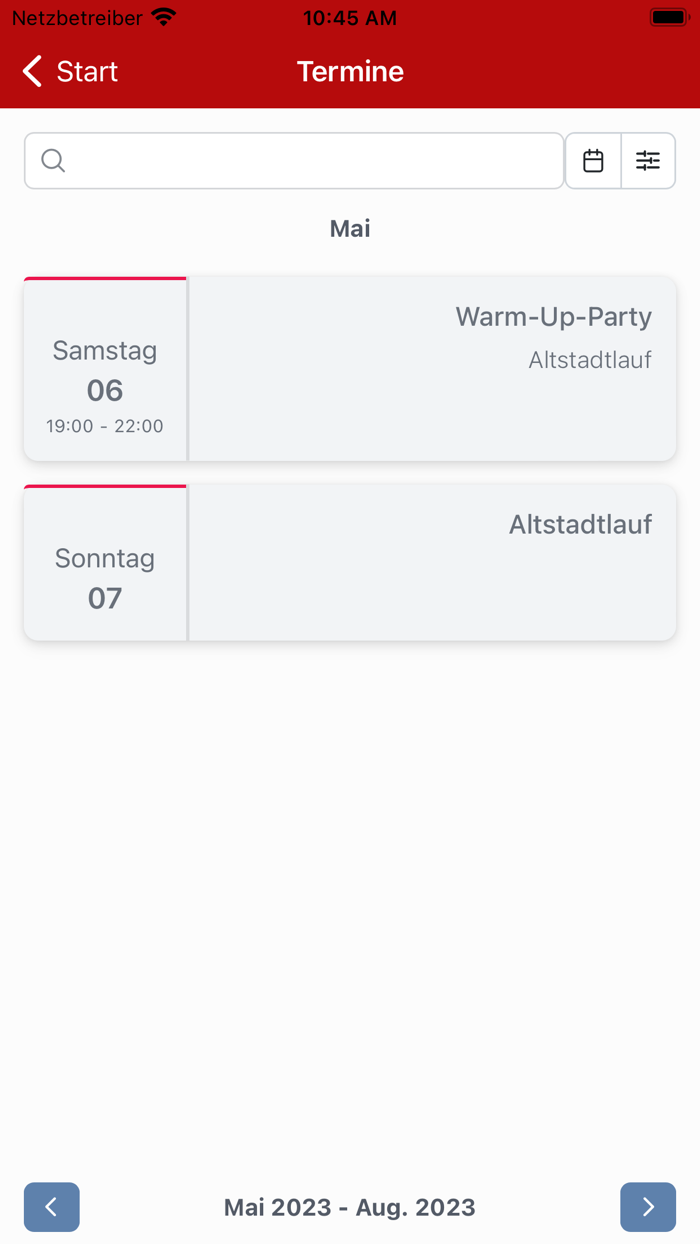The height and width of the screenshot is (1244, 700).
Task: Tap the Altstadtlauf subtitle under Warm-Up-Party
Action: point(590,360)
